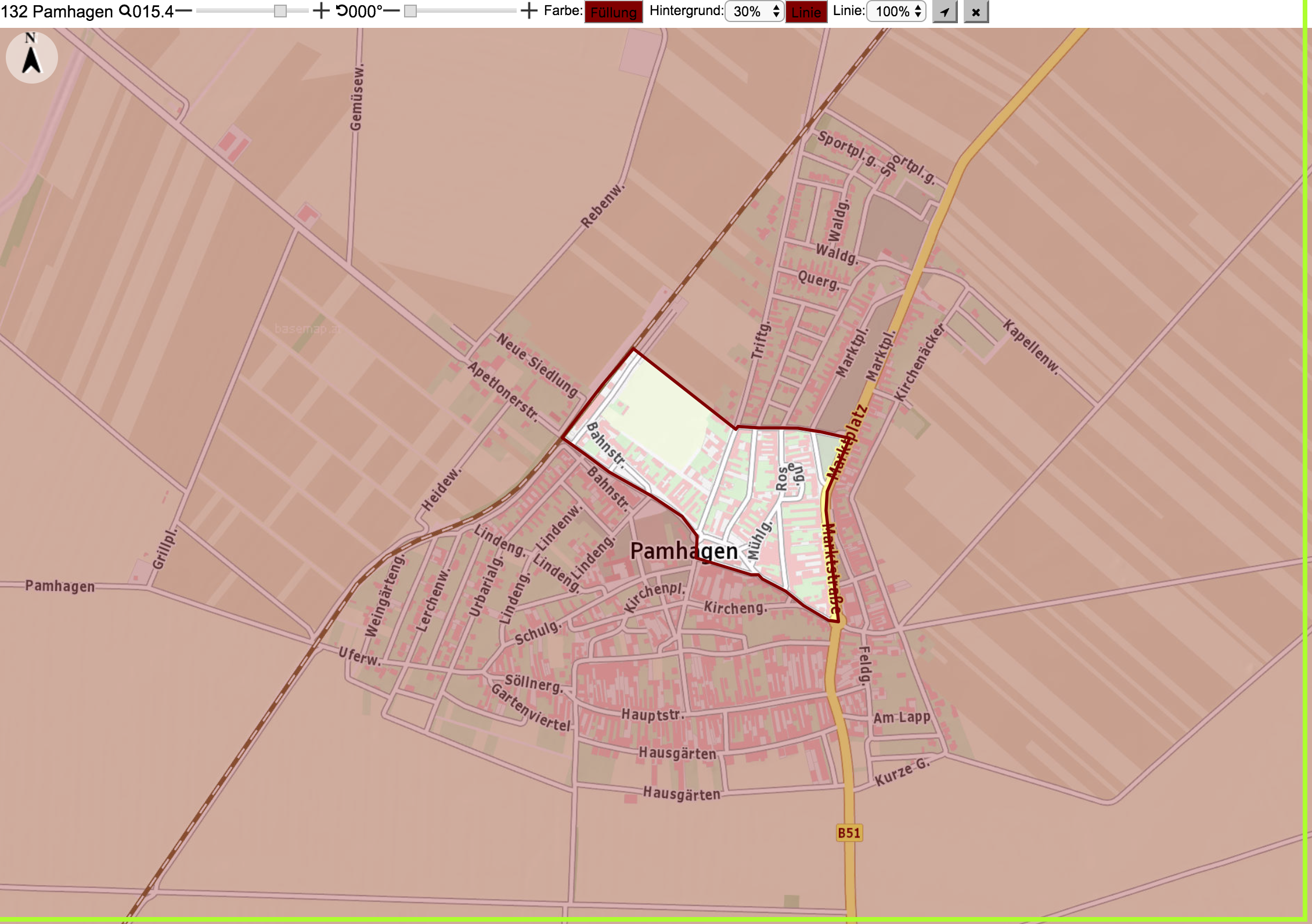Click the rotation slider handle
This screenshot has height=924, width=1312.
coord(410,11)
